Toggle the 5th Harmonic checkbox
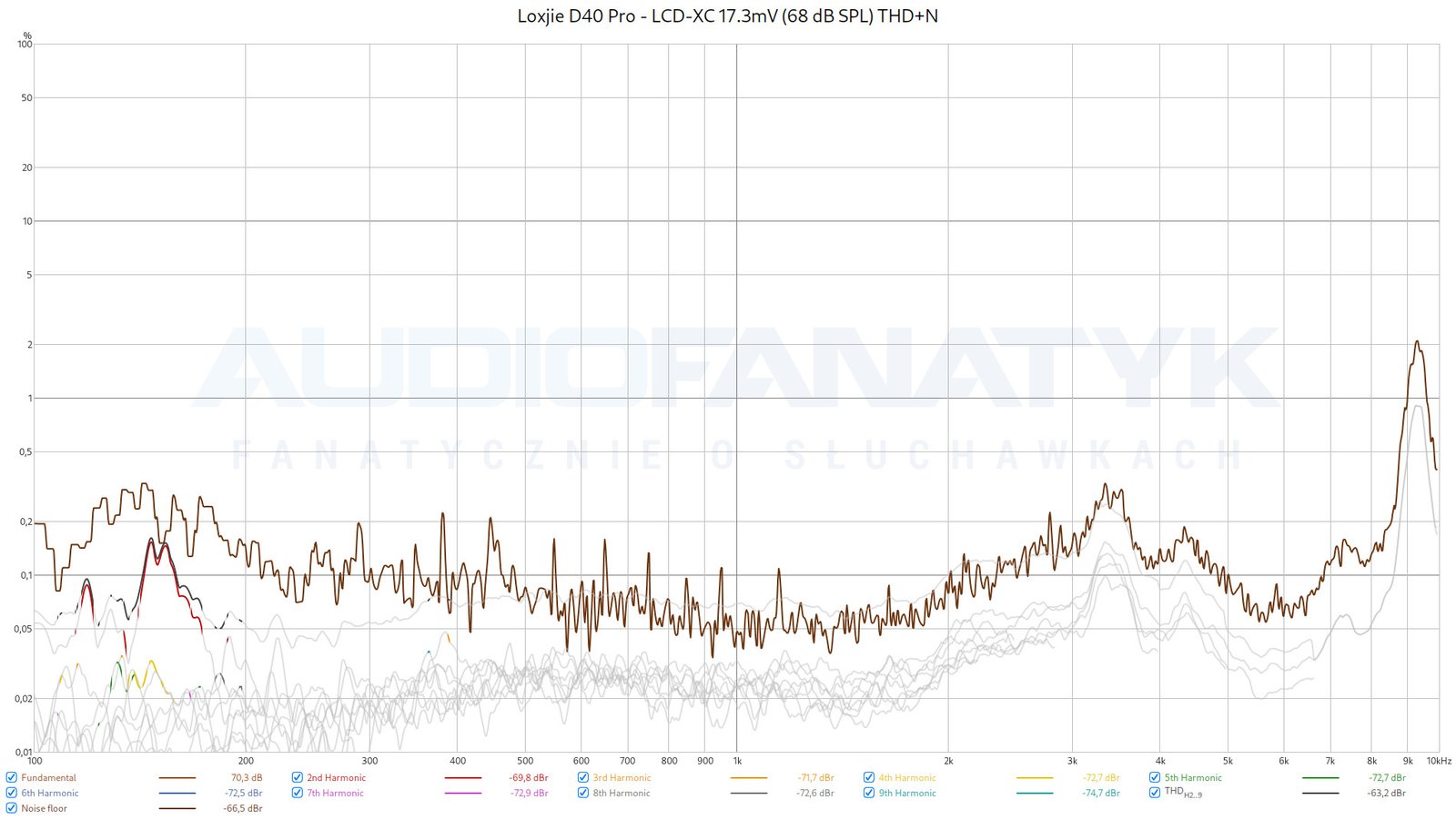This screenshot has height=820, width=1456. (x=1155, y=777)
